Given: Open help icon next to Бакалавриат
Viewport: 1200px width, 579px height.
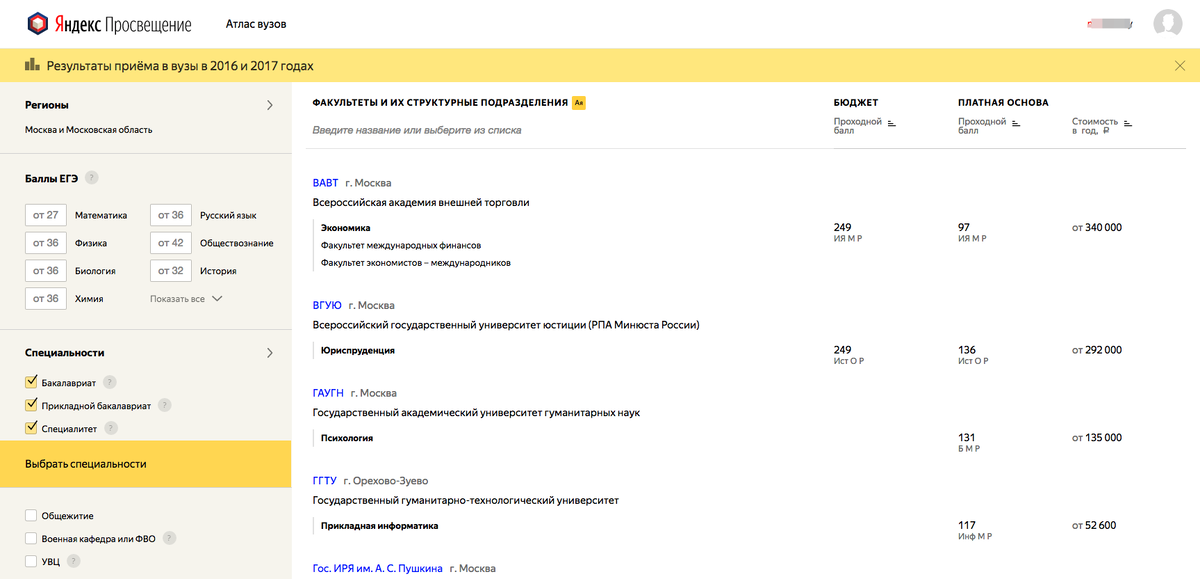Looking at the screenshot, I should coord(110,382).
